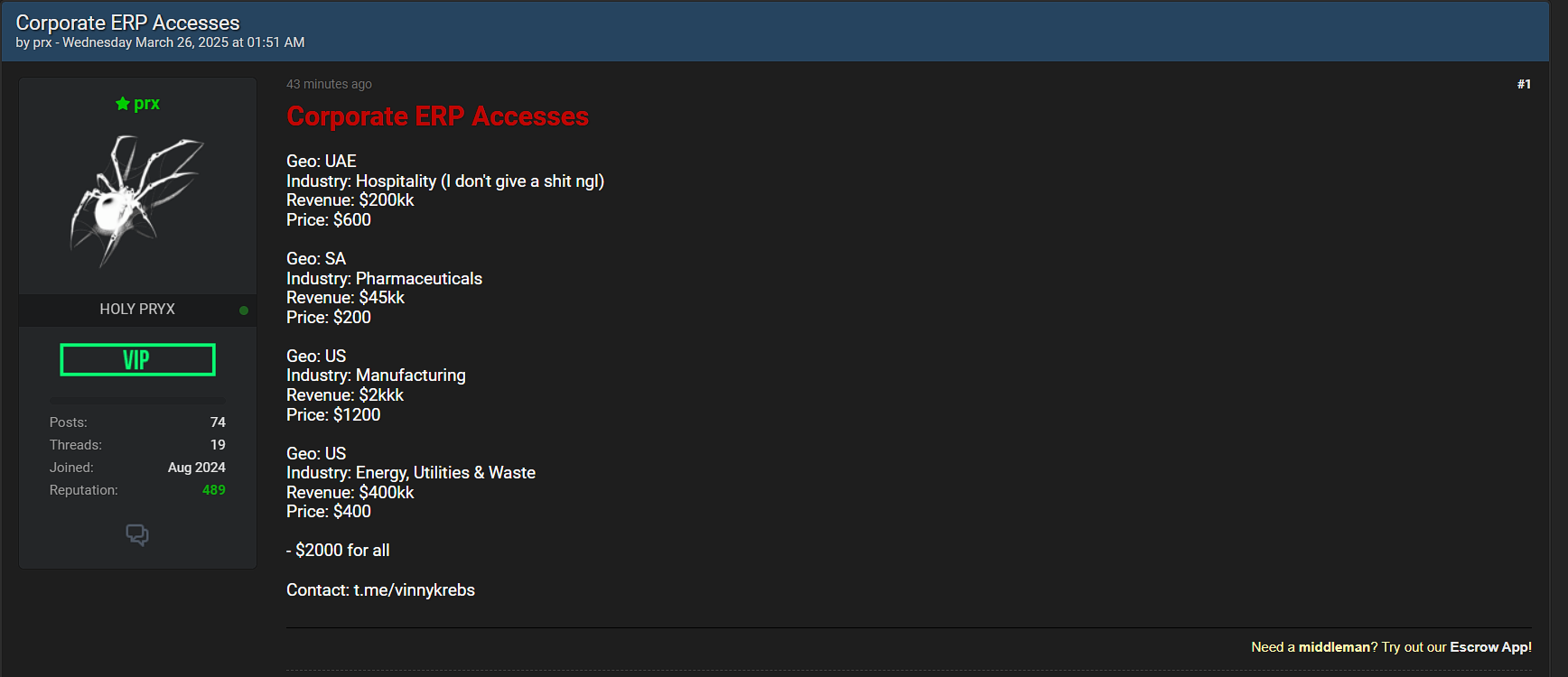The width and height of the screenshot is (1568, 677).
Task: Click the green reputation score 489
Action: click(x=214, y=490)
